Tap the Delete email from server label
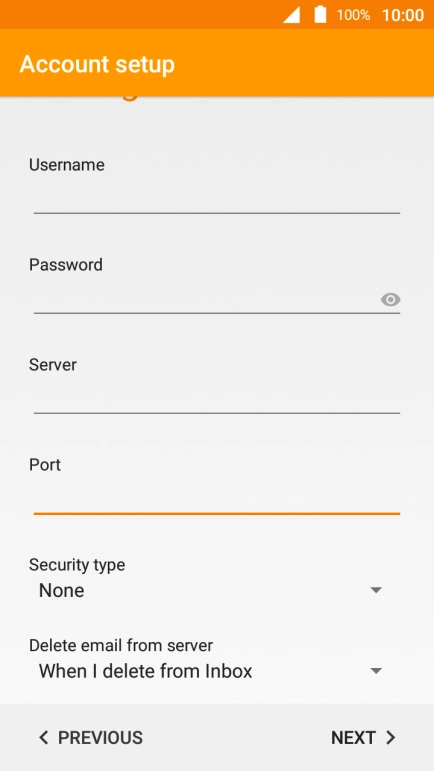434x771 pixels. pyautogui.click(x=121, y=645)
